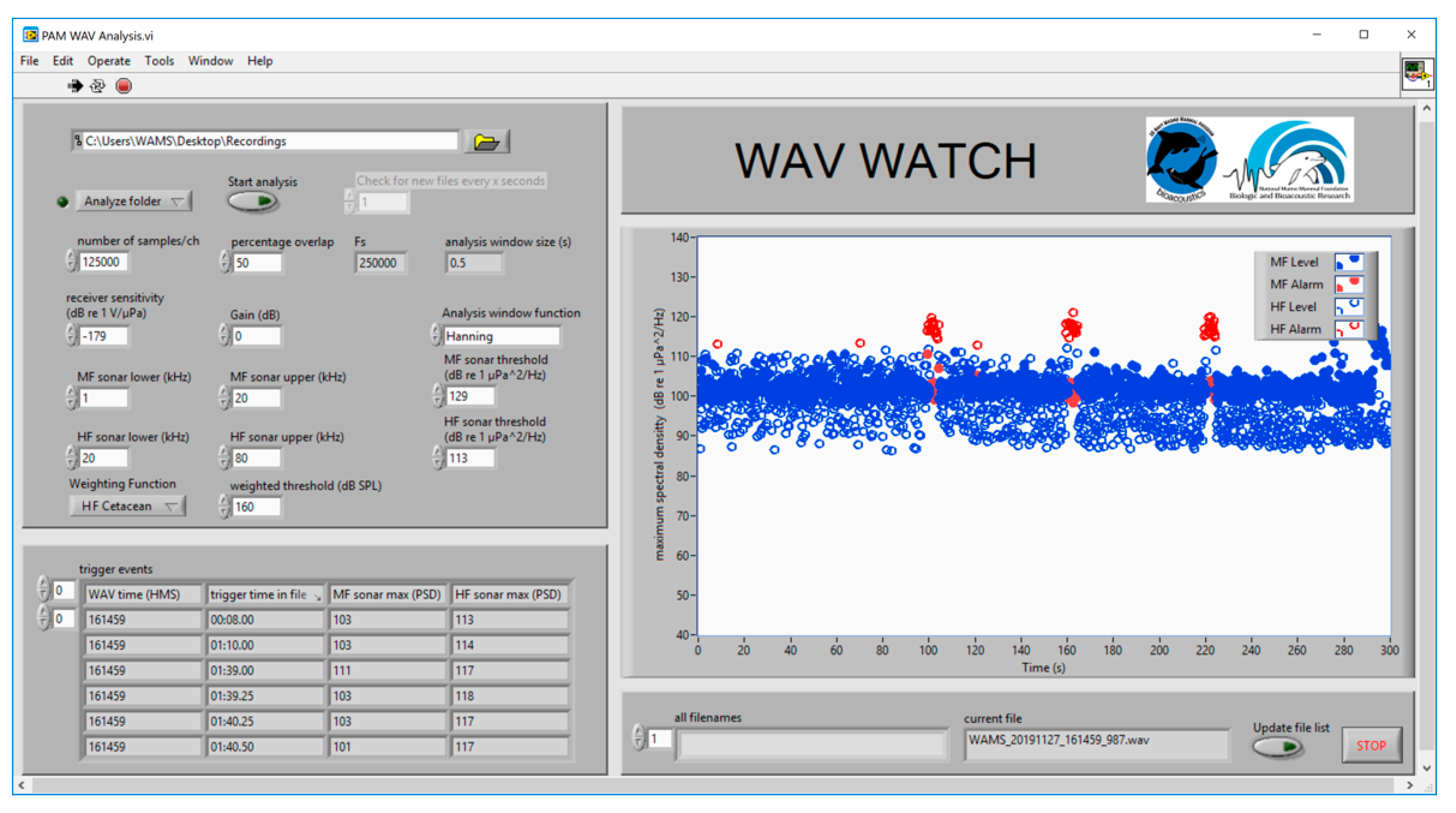Click the VI connector icon in top-right corner
Image resolution: width=1456 pixels, height=813 pixels.
click(x=1417, y=75)
